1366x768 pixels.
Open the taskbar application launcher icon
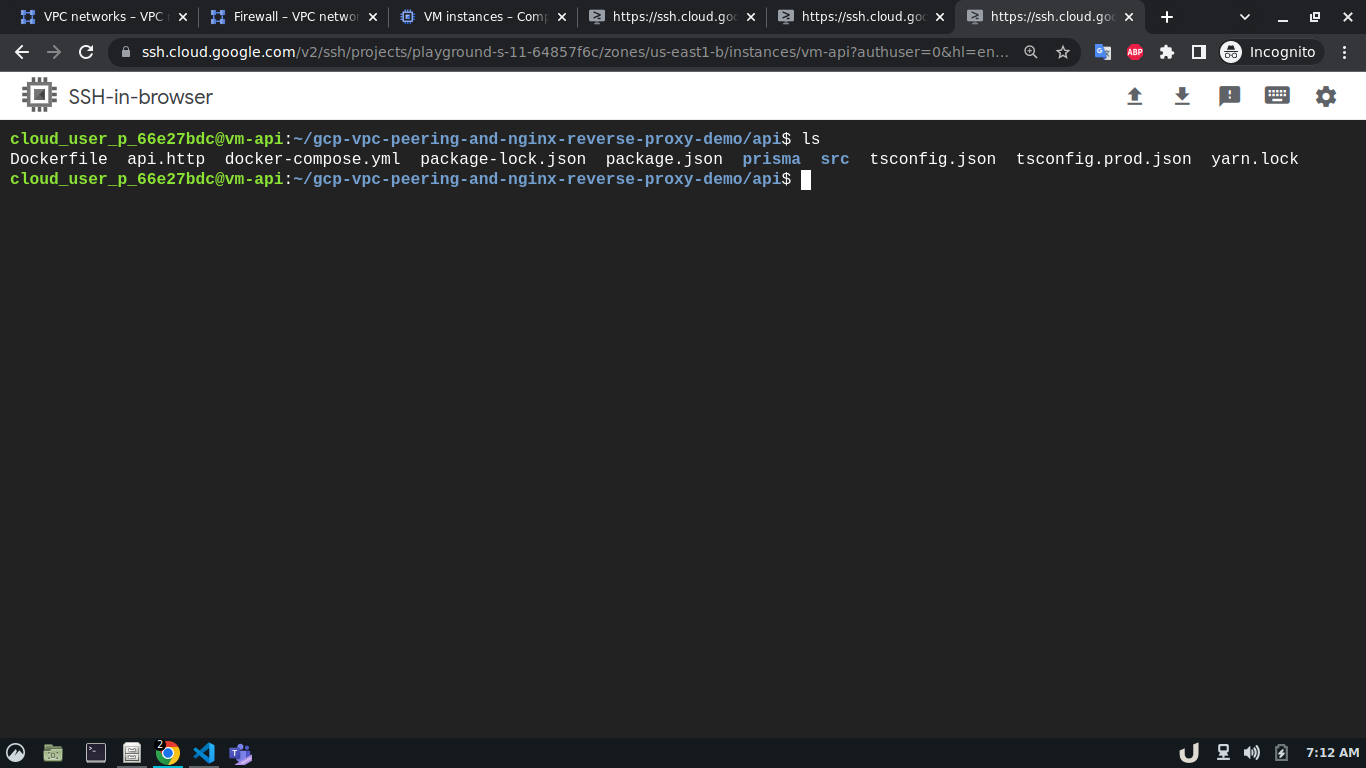15,753
